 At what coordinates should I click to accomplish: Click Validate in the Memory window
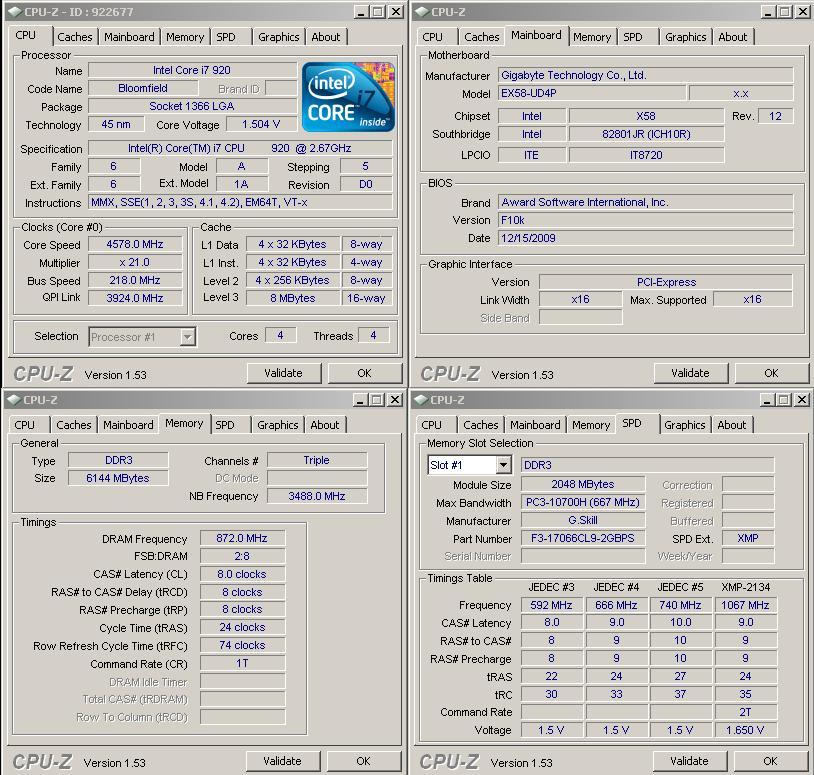(x=282, y=761)
